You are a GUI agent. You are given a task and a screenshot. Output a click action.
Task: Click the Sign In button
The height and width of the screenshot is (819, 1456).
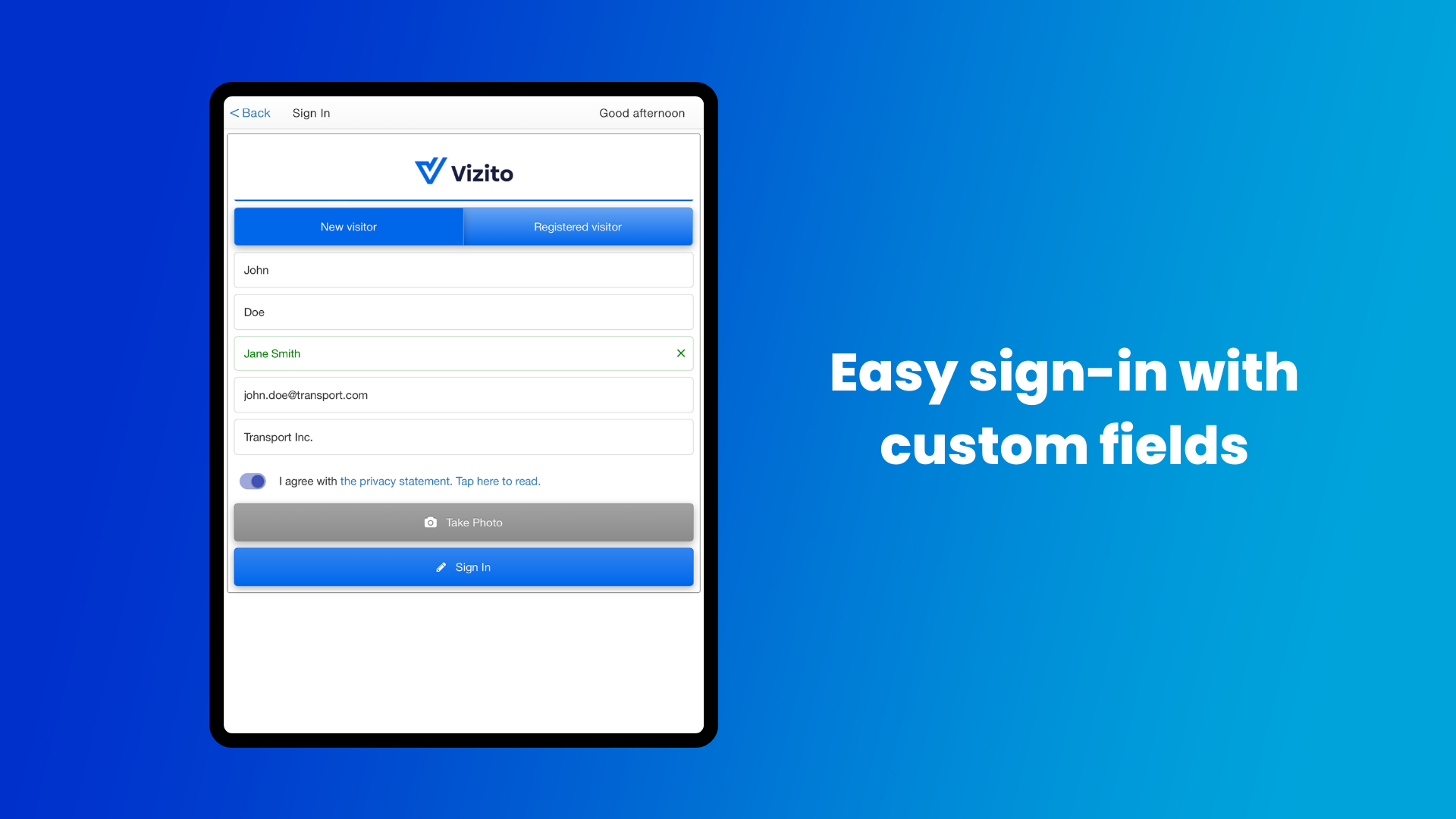click(463, 567)
